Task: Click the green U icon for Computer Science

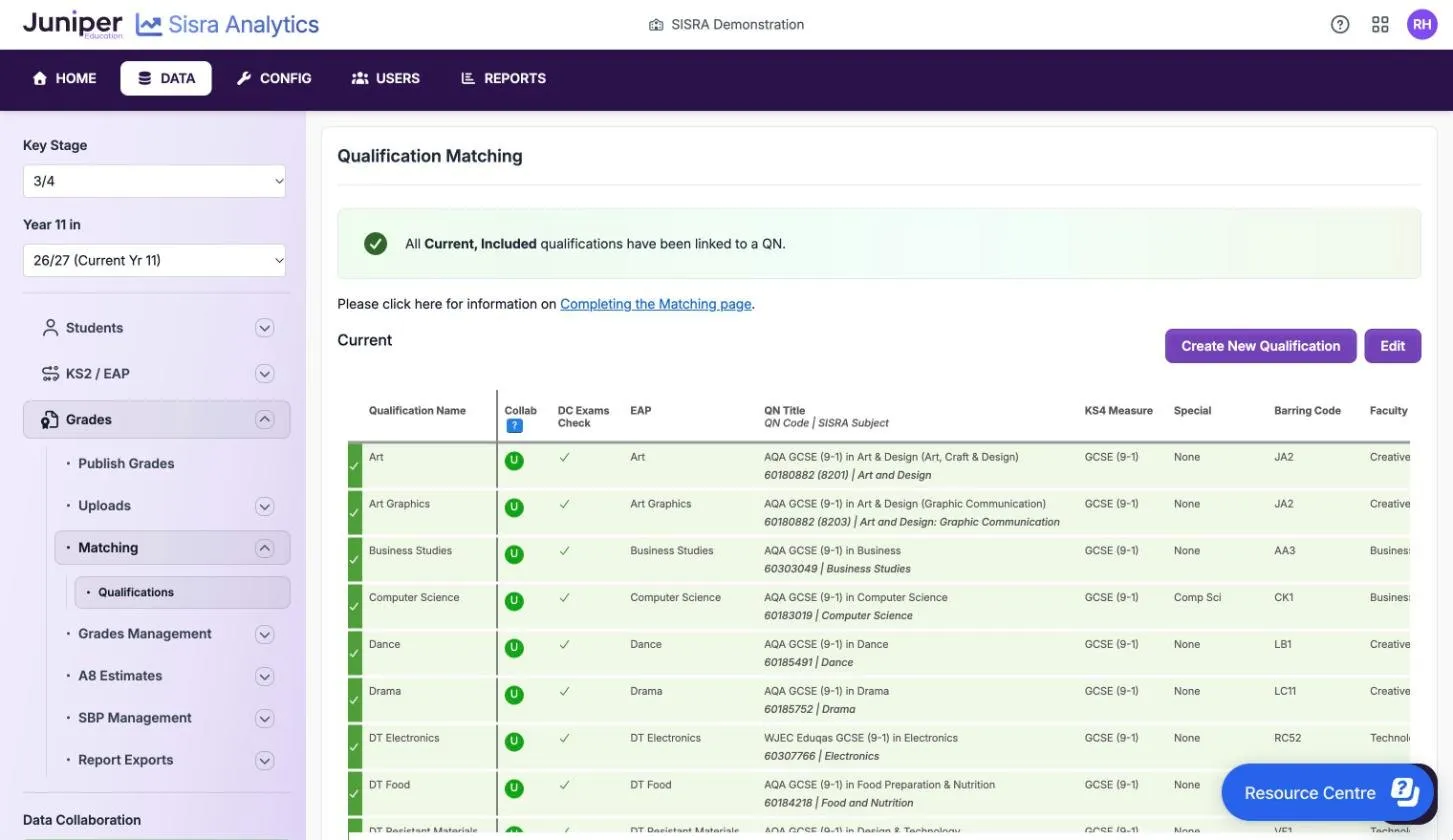Action: [x=514, y=601]
